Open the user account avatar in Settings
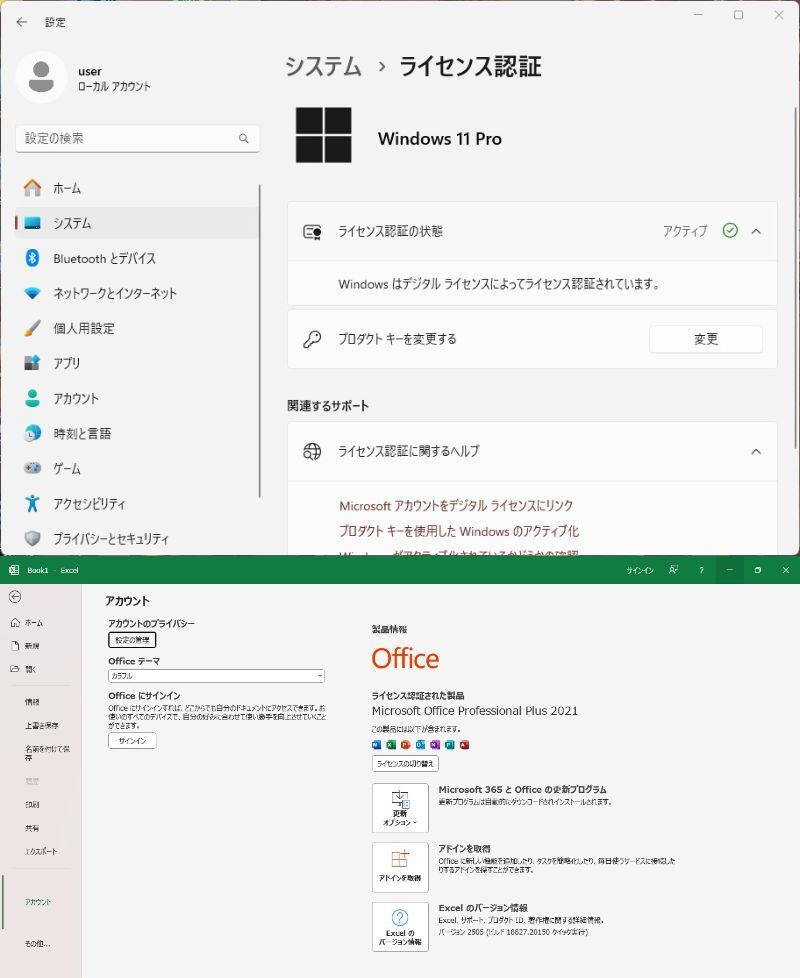 tap(41, 77)
